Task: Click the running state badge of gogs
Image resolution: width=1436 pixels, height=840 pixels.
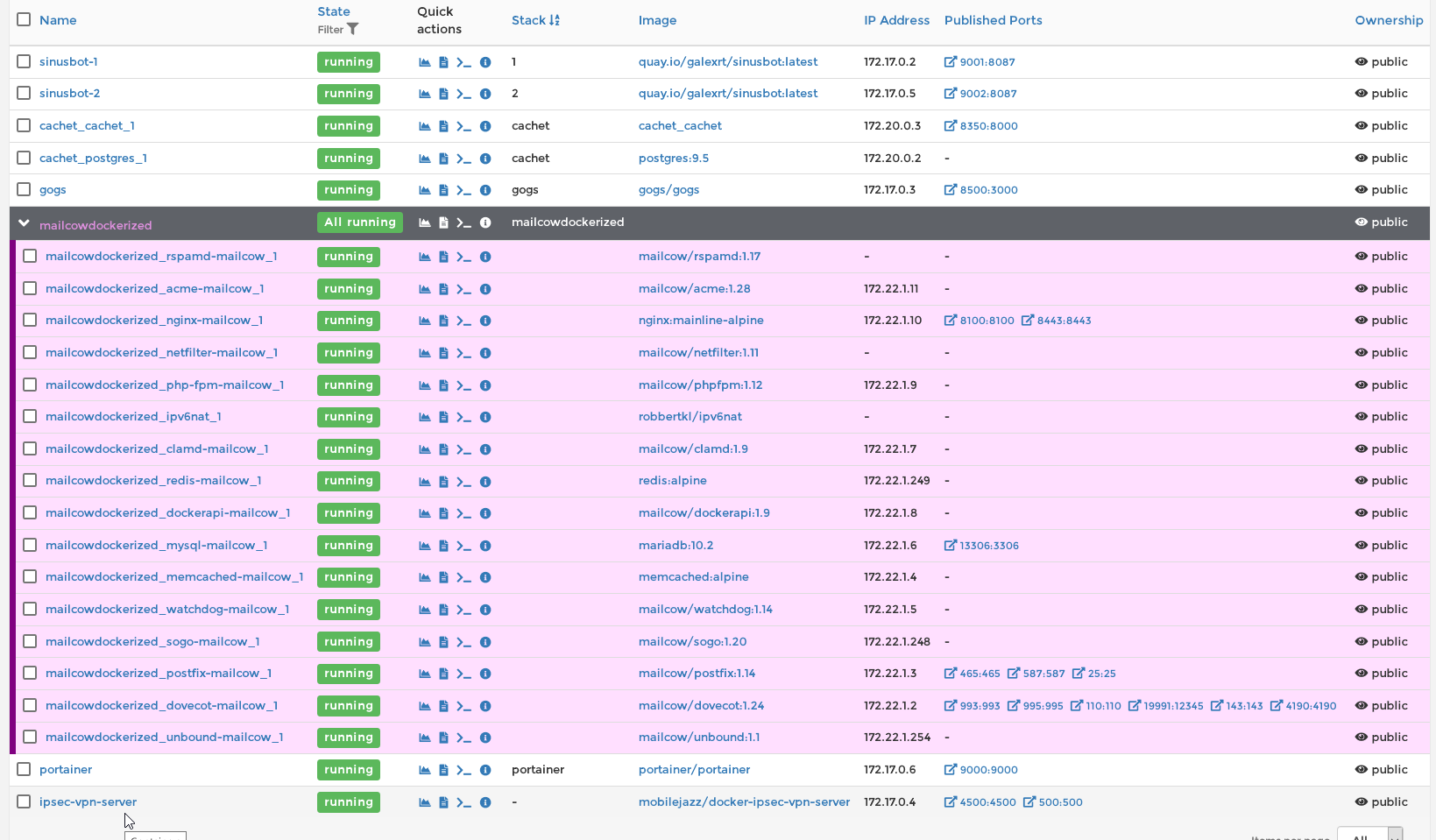Action: [x=348, y=190]
